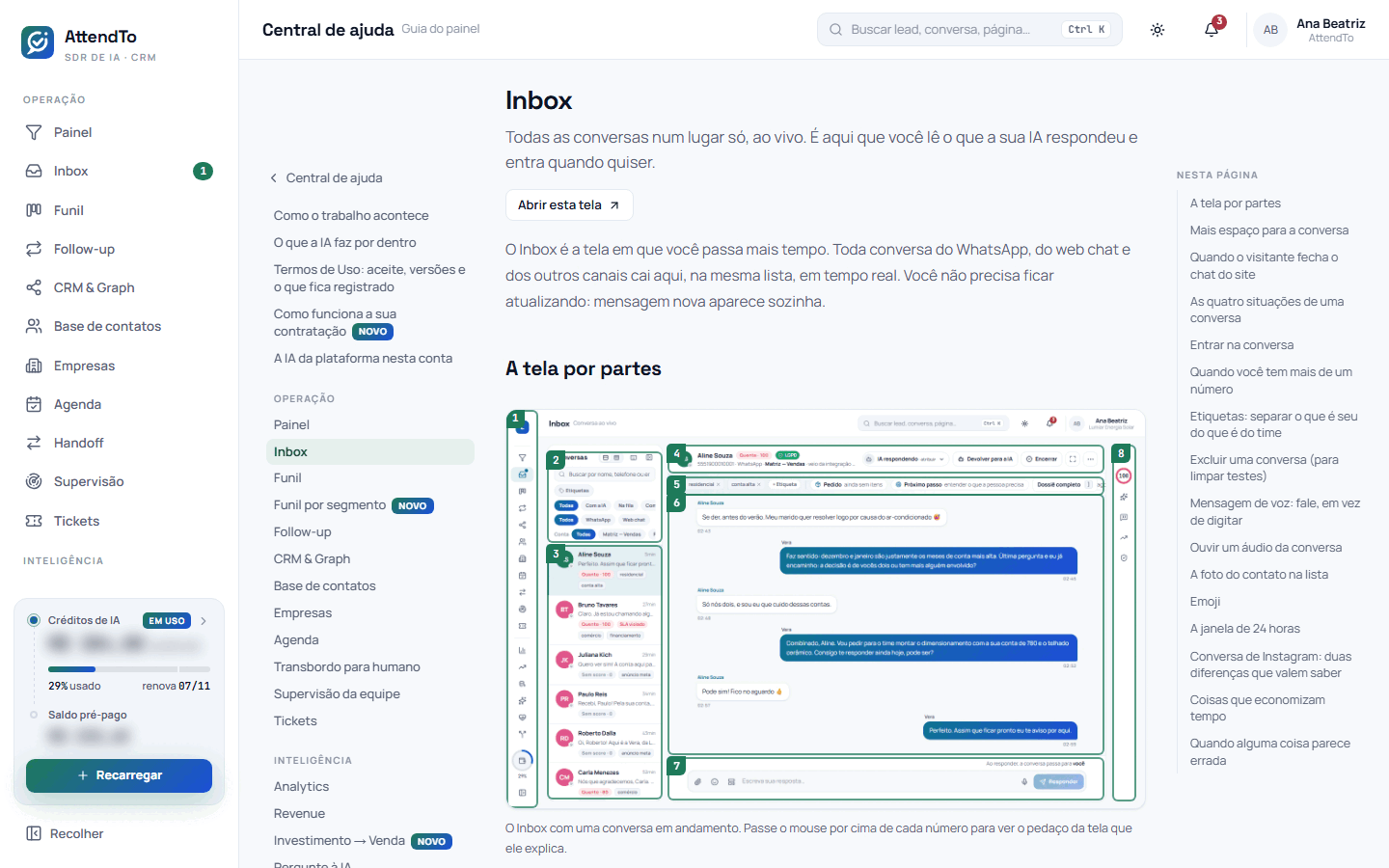Jump to A janela de 24 horas section
The image size is (1389, 868).
(1245, 629)
